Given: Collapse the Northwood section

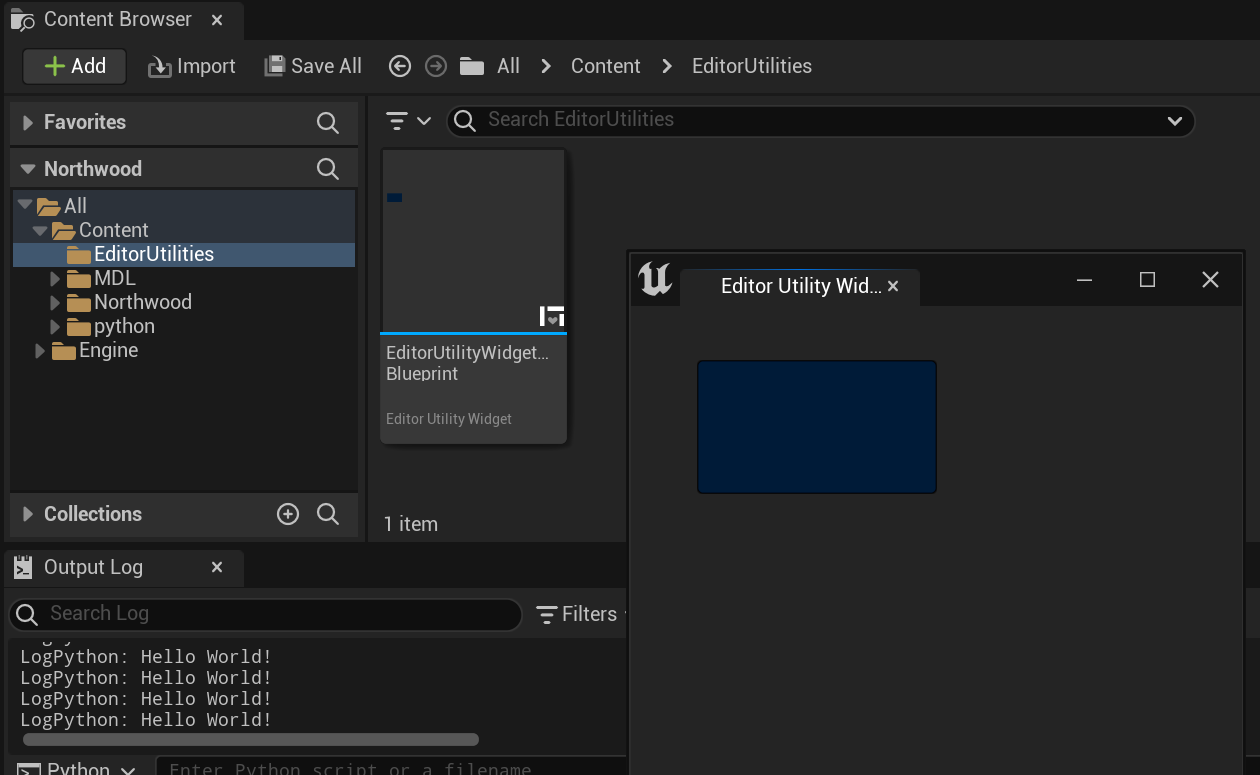Looking at the screenshot, I should (x=27, y=169).
